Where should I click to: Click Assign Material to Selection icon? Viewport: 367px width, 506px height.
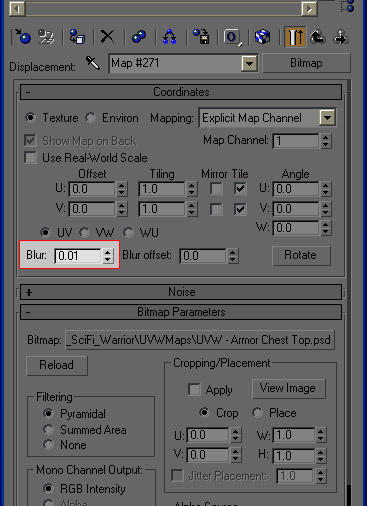(x=77, y=37)
